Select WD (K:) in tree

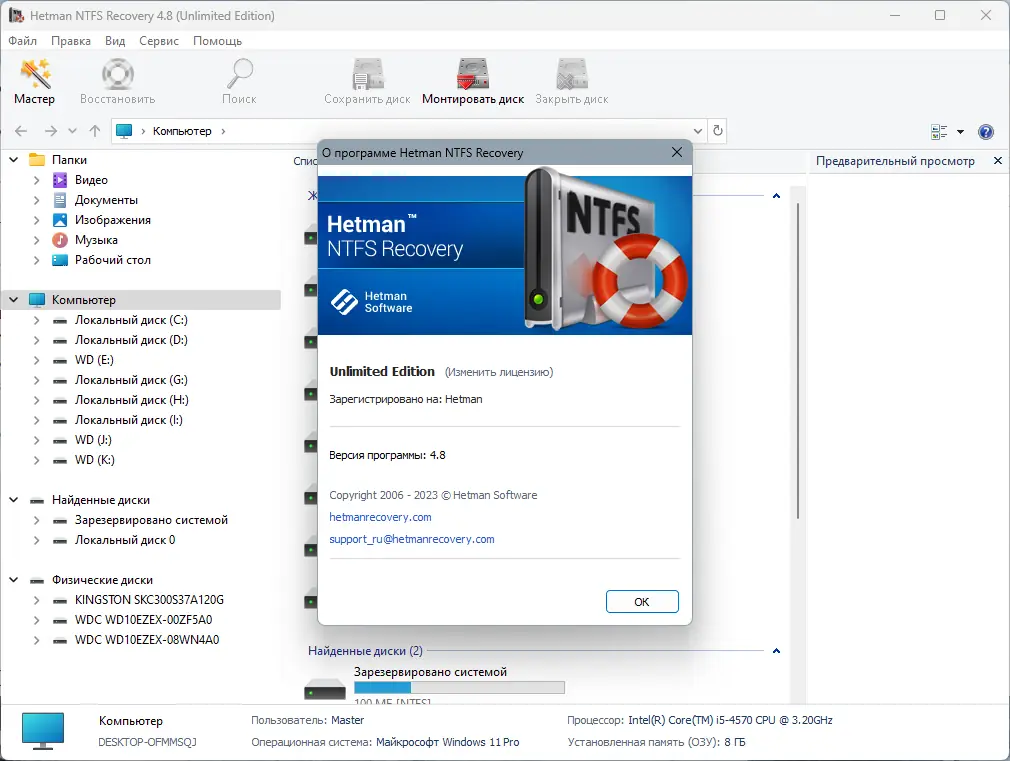coord(95,460)
